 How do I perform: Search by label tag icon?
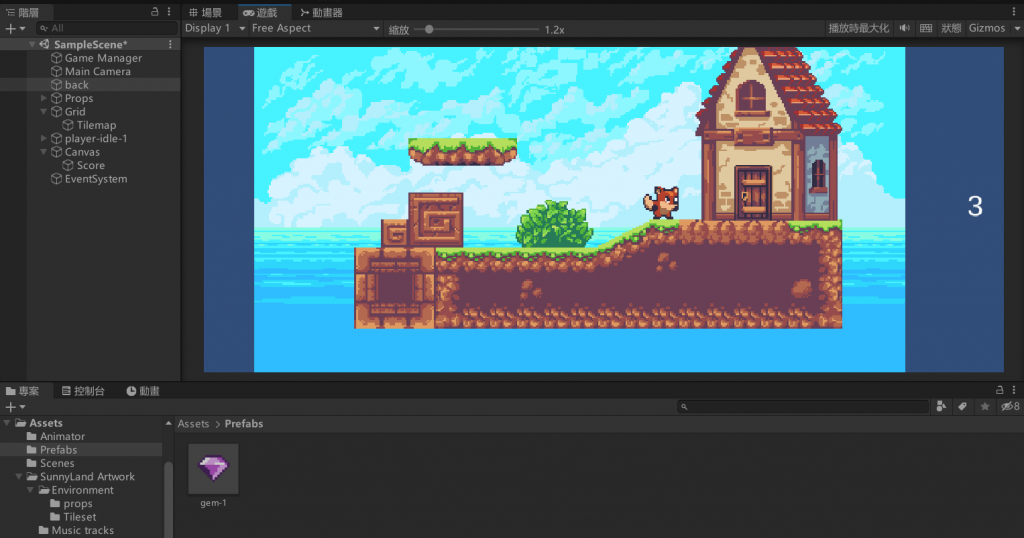963,407
